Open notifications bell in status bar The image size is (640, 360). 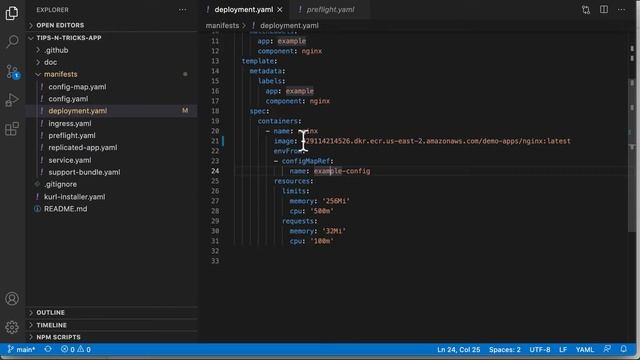[x=623, y=349]
